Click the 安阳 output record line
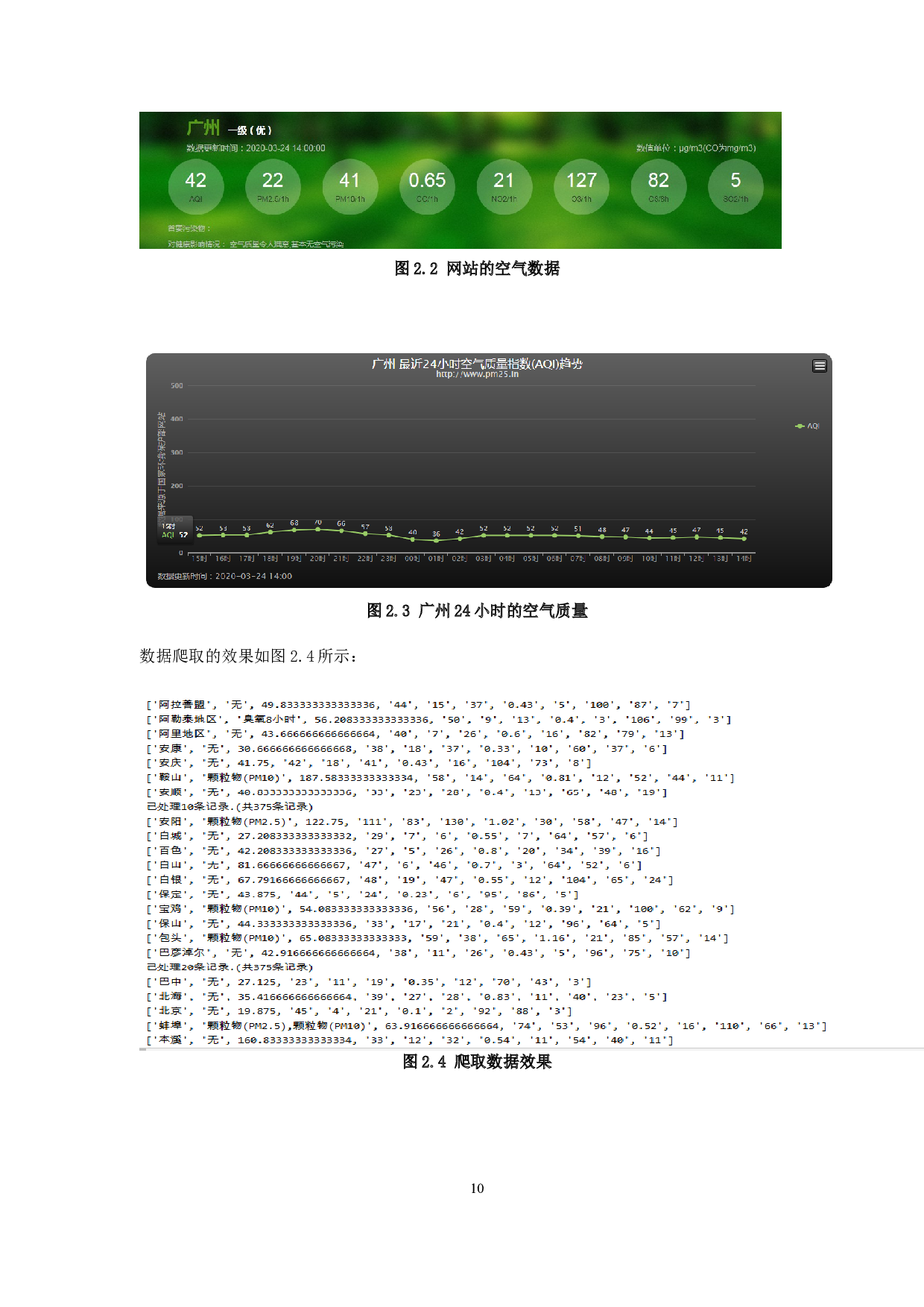Viewport: 924px width, 1307px height. coord(412,822)
